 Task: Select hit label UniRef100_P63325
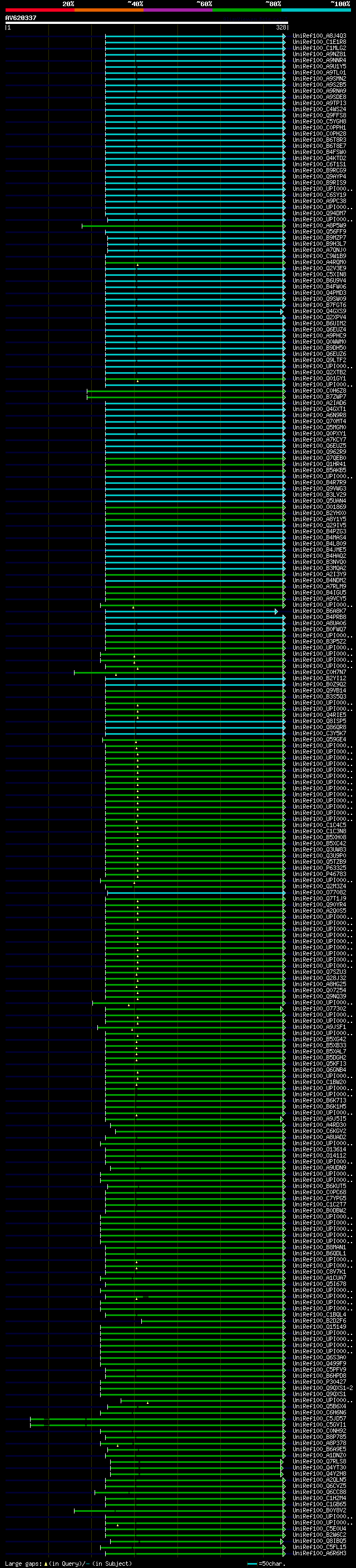[319, 869]
